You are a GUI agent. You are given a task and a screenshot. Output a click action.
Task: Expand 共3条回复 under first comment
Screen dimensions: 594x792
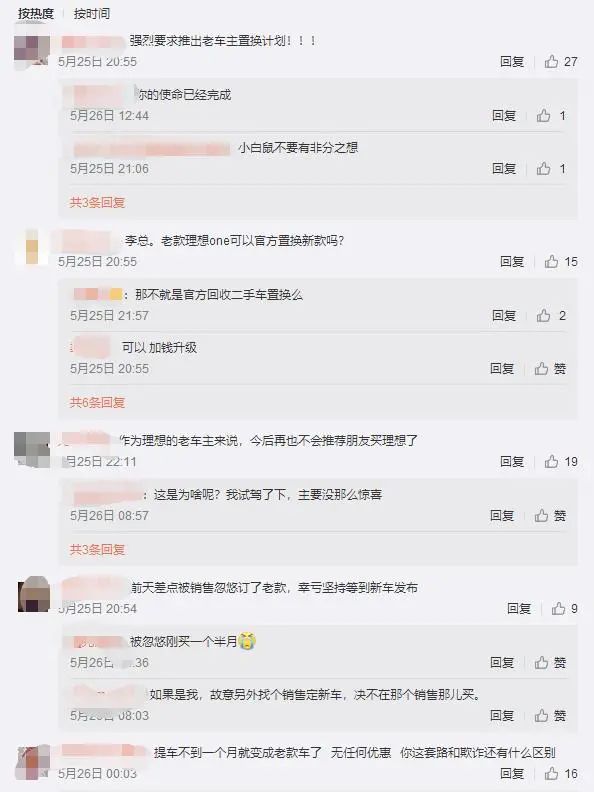[x=97, y=203]
